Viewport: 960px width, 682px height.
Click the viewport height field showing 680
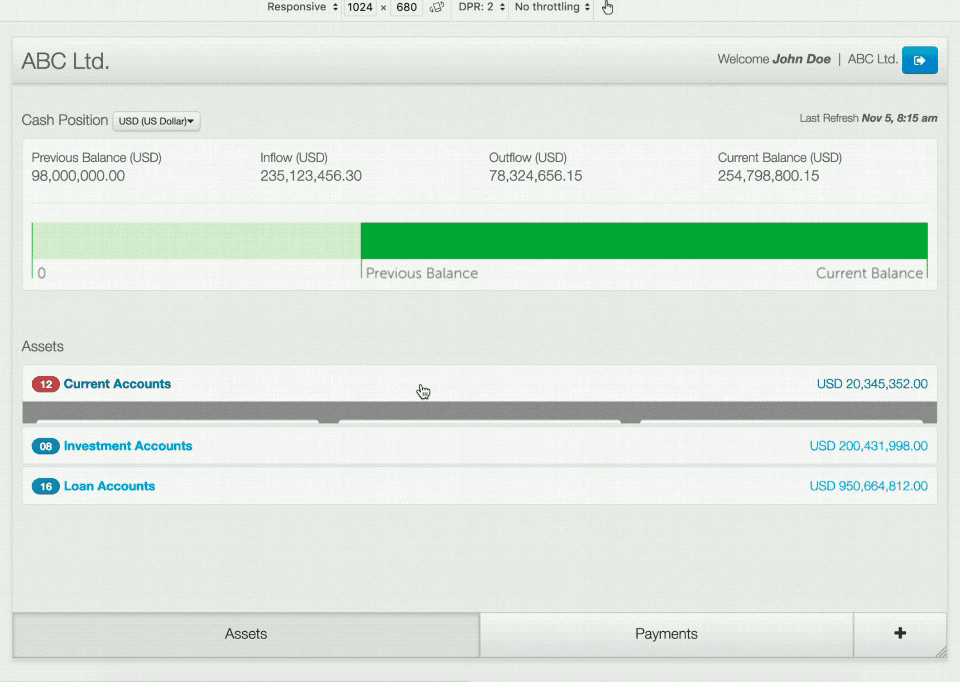tap(406, 8)
